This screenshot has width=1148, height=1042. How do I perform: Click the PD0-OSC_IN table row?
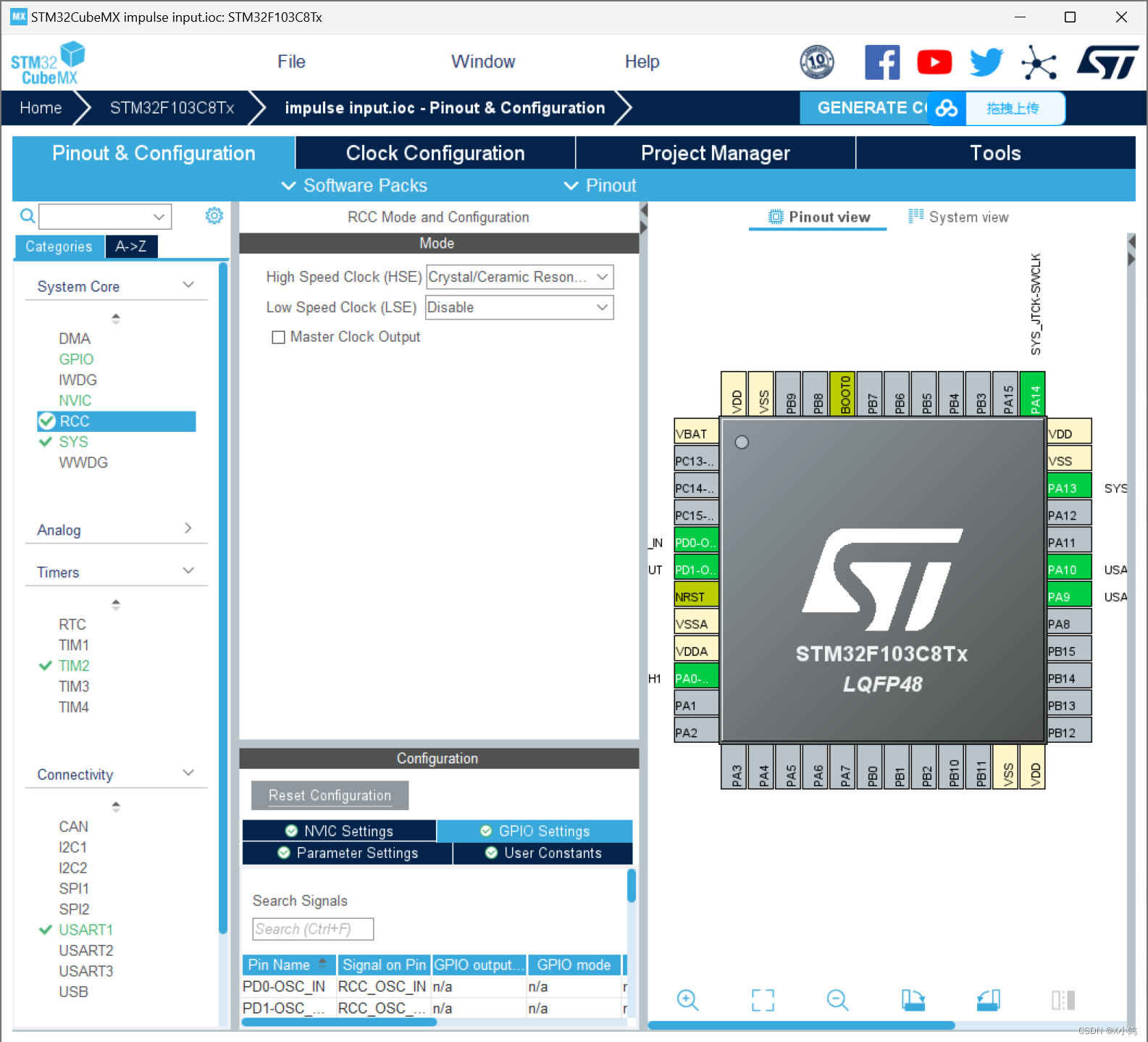tap(435, 986)
